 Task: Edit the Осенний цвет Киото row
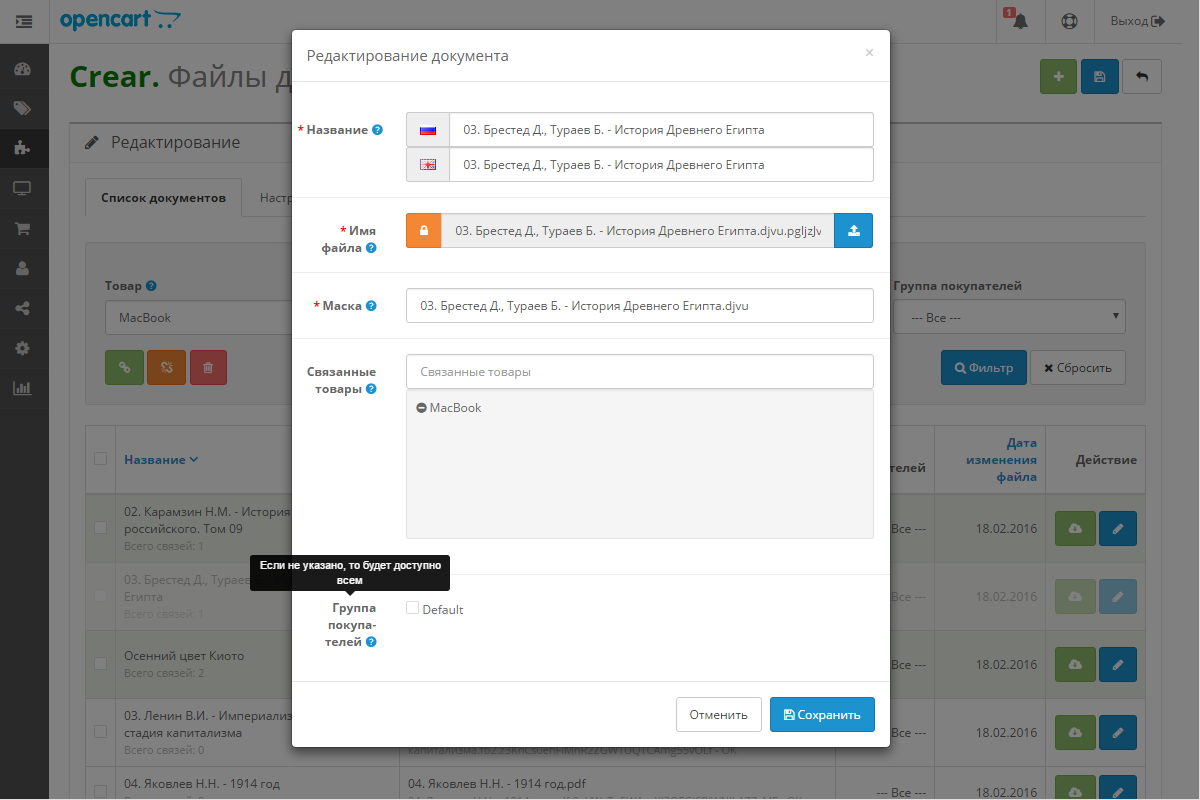click(1118, 664)
